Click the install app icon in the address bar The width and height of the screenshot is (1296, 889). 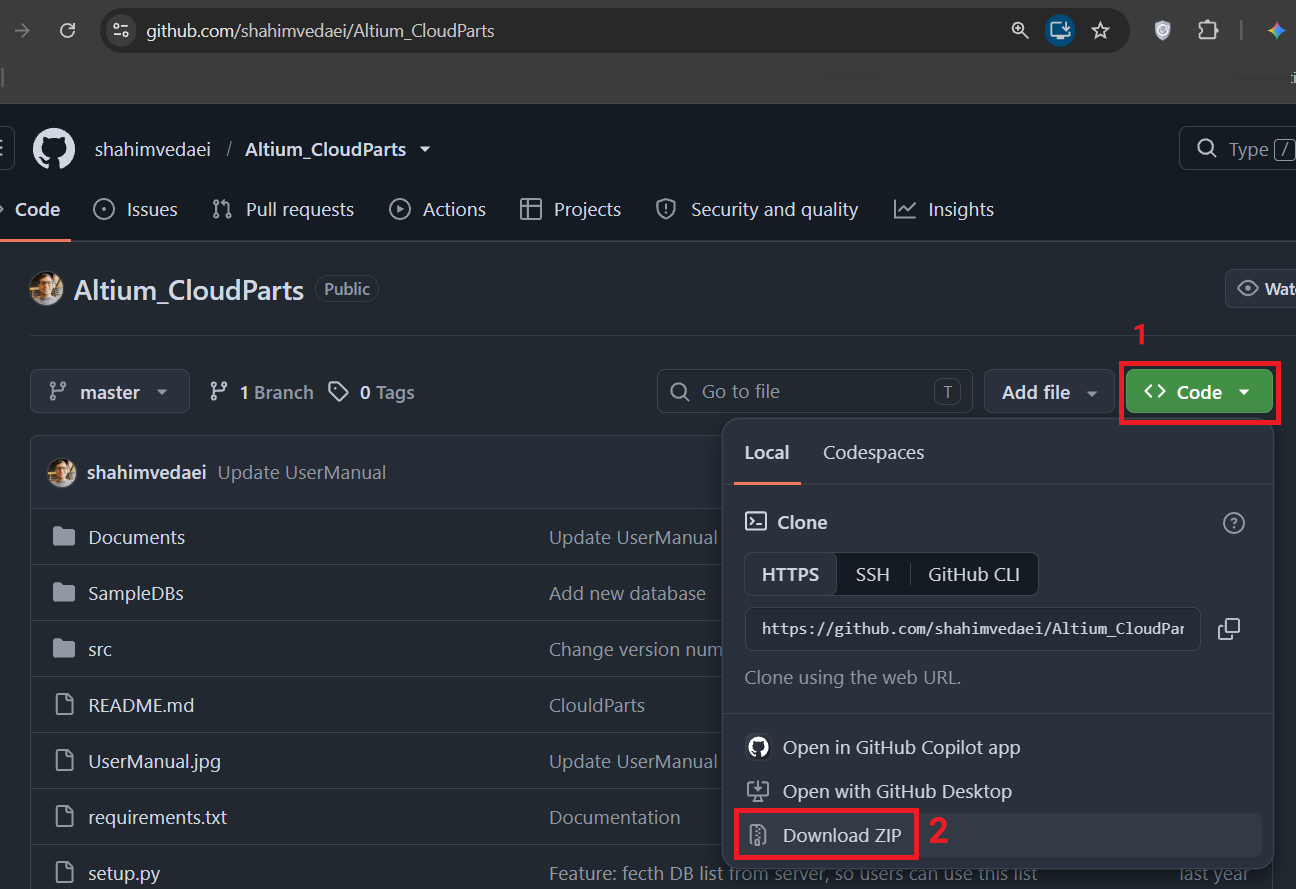(x=1060, y=31)
